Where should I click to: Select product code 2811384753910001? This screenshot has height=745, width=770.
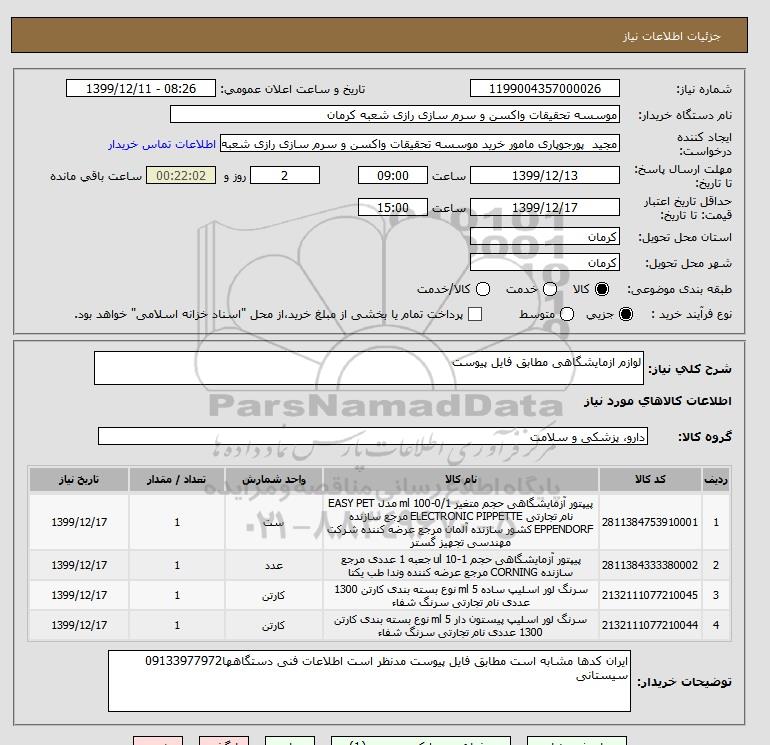650,522
